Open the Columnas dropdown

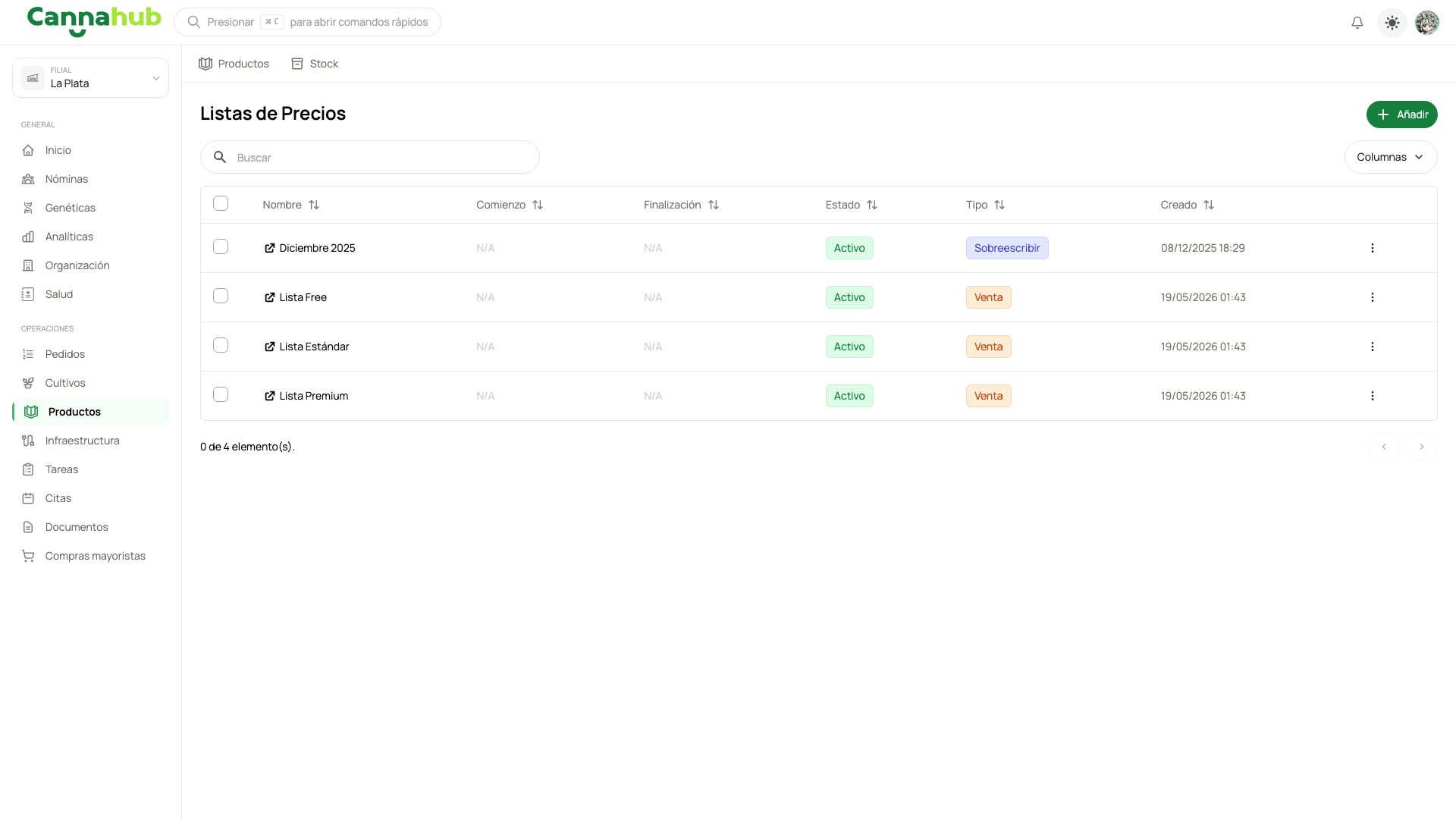tap(1390, 157)
